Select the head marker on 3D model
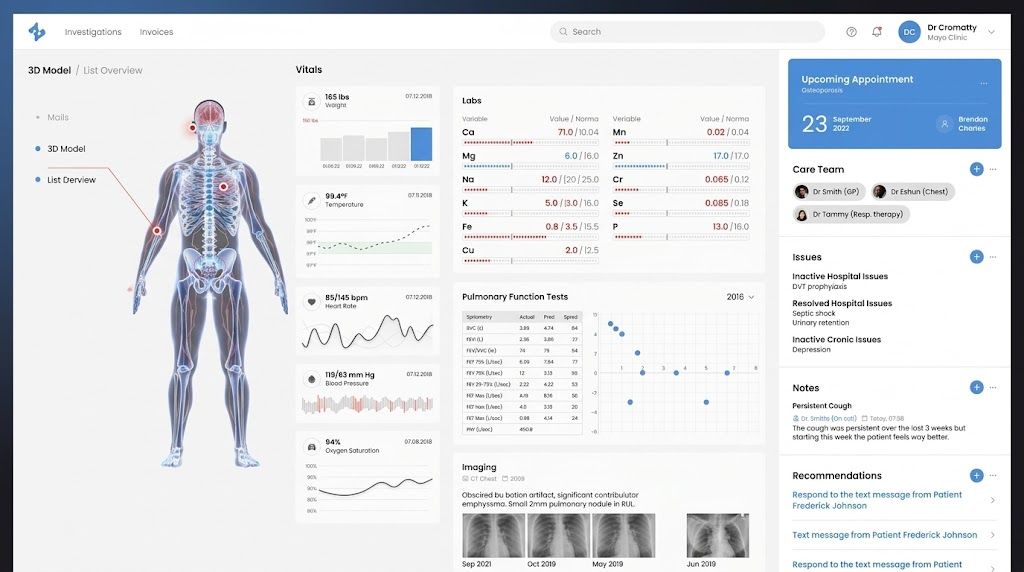 click(x=193, y=127)
